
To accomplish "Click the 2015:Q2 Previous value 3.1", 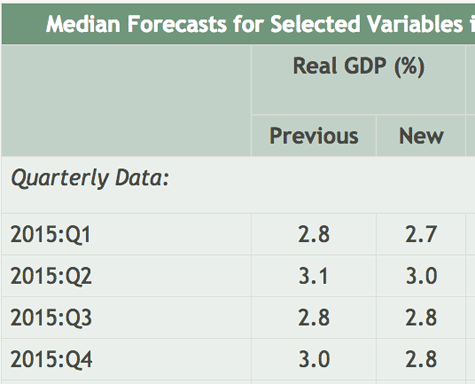I will [x=313, y=276].
